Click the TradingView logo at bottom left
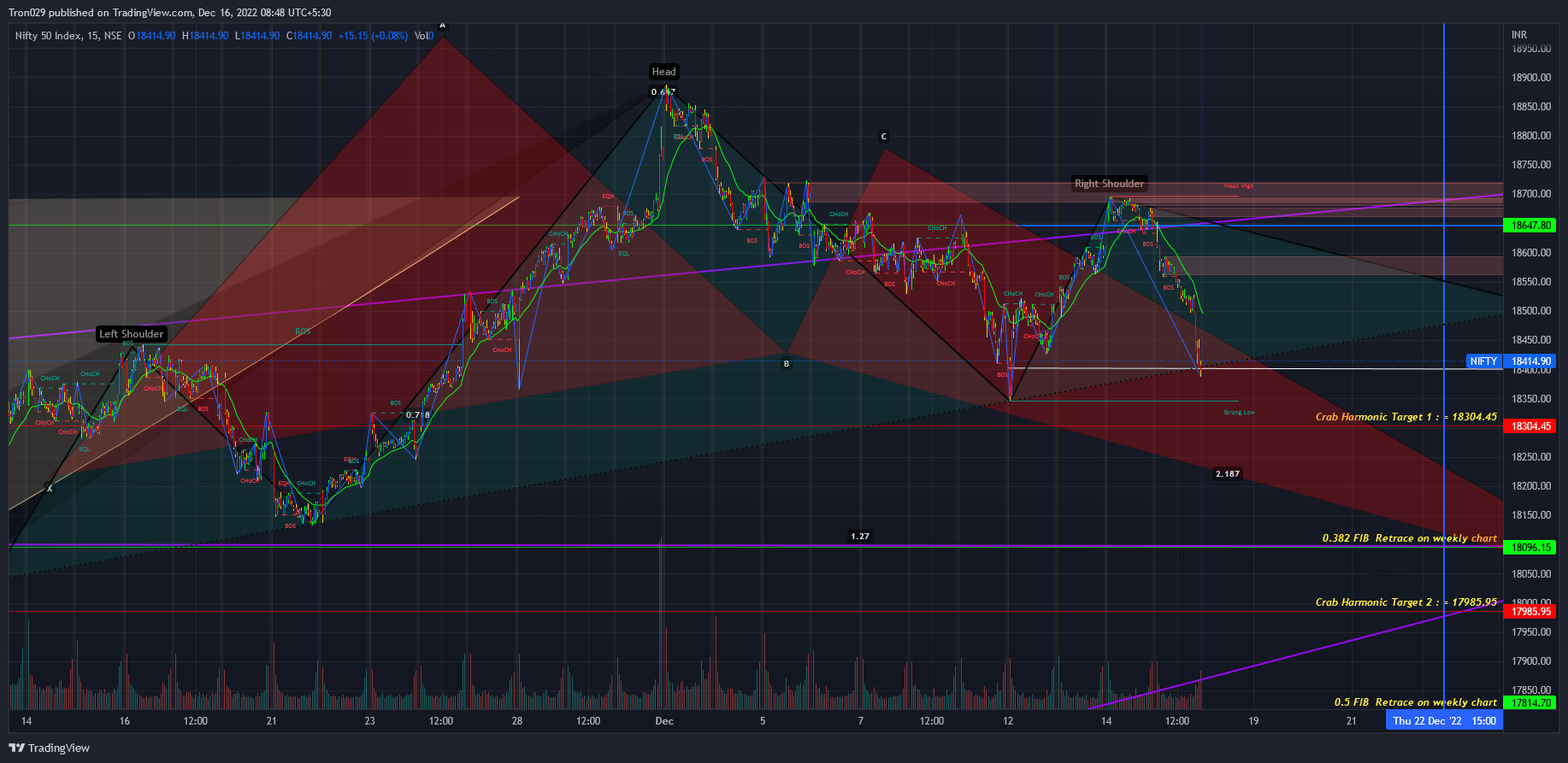 50,748
